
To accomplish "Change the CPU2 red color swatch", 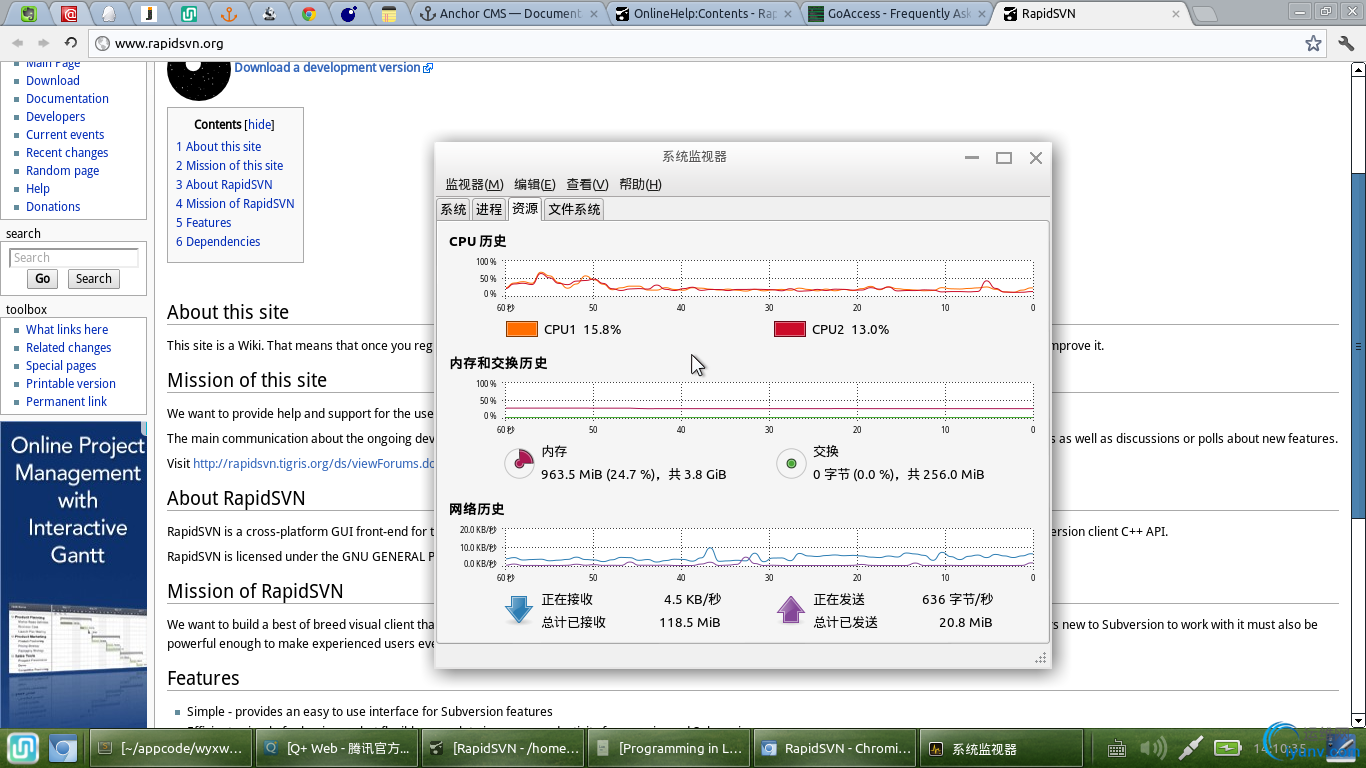I will tap(790, 329).
